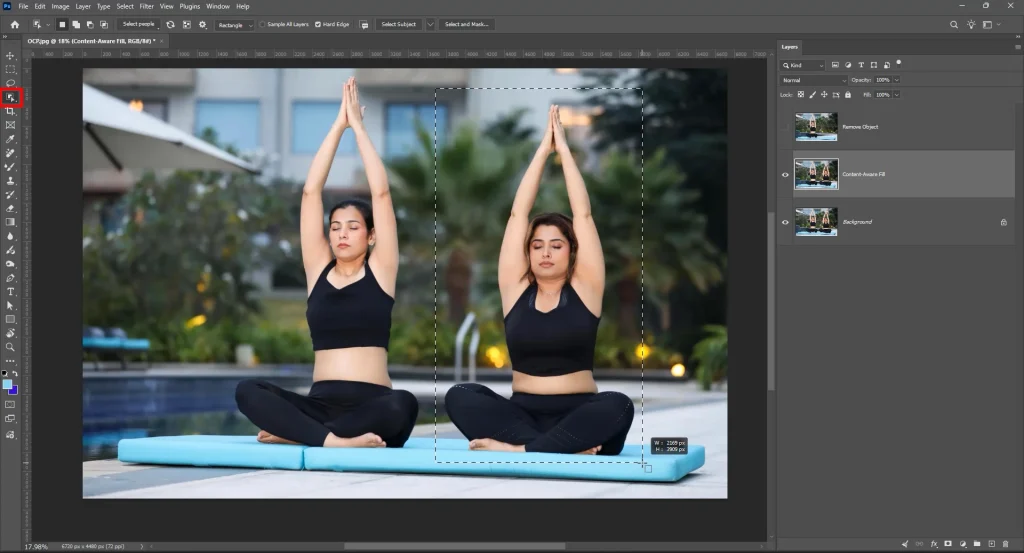
Task: Click the Select and Mask button
Action: [466, 24]
